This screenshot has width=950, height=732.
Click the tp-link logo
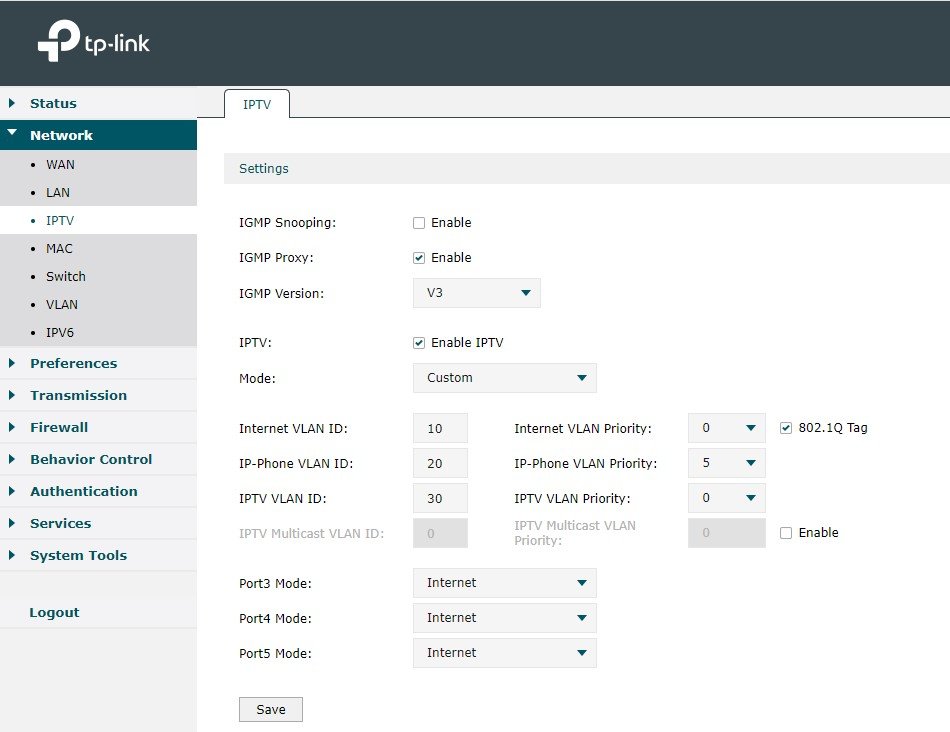tap(94, 41)
